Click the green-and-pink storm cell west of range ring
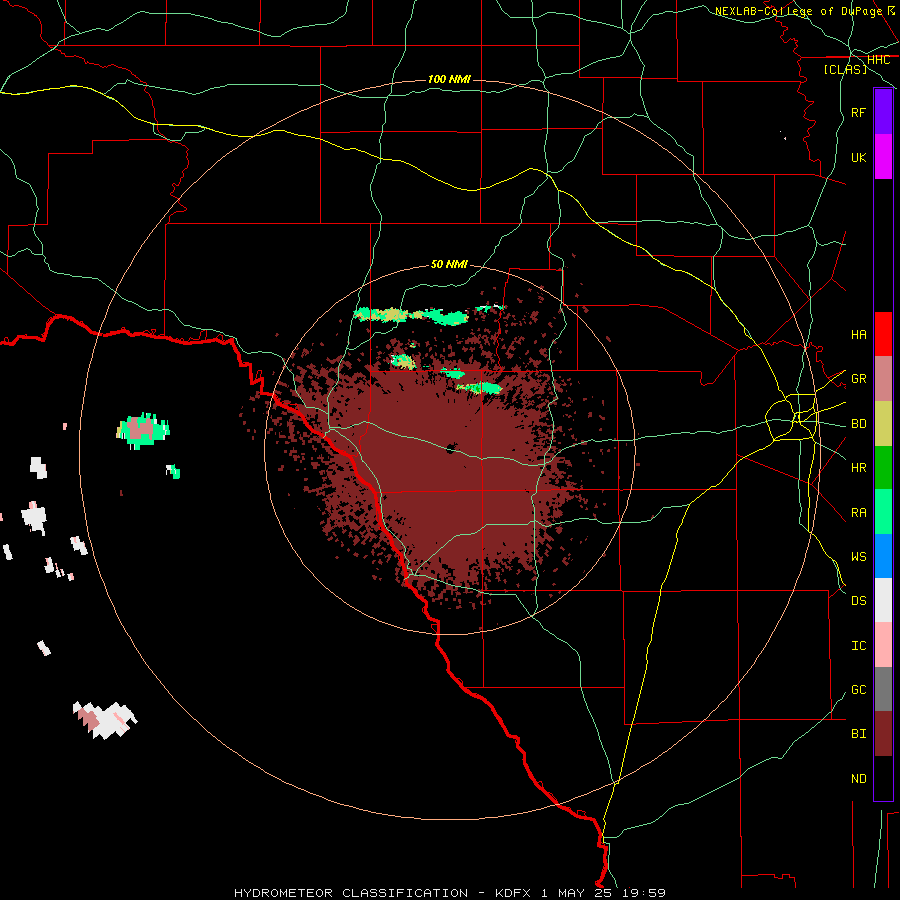This screenshot has height=900, width=900. coord(143,430)
